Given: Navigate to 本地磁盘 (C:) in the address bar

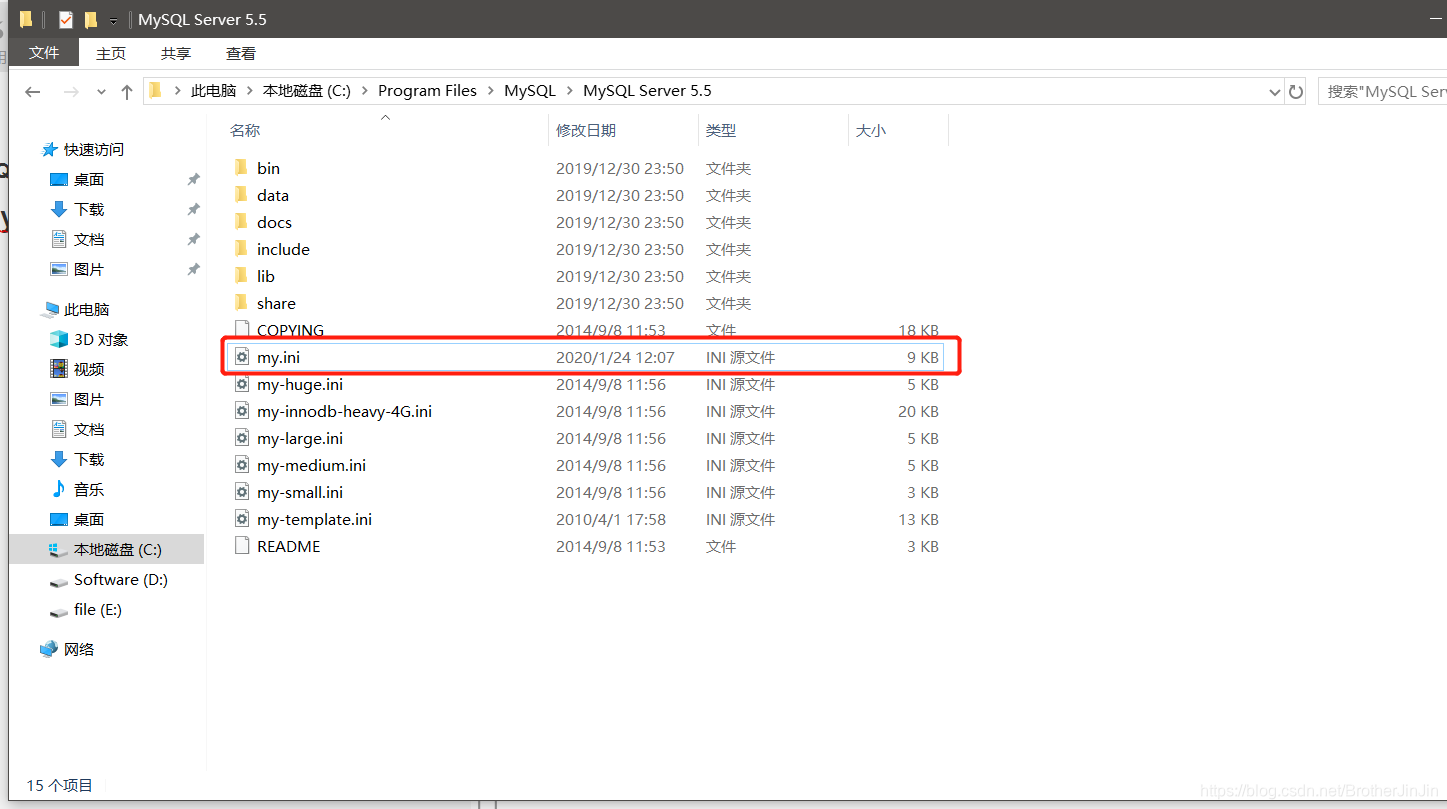Looking at the screenshot, I should pyautogui.click(x=307, y=91).
